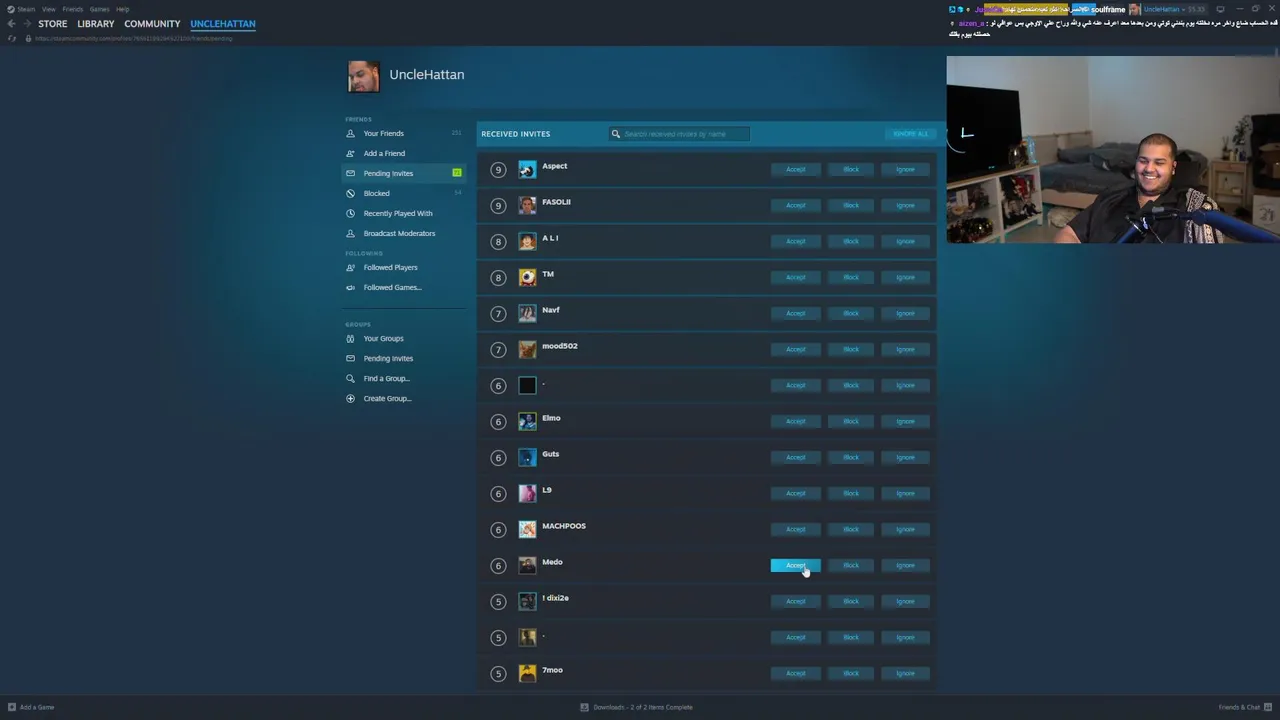
Task: Open the UncleHattan account dropdown
Action: [1168, 9]
